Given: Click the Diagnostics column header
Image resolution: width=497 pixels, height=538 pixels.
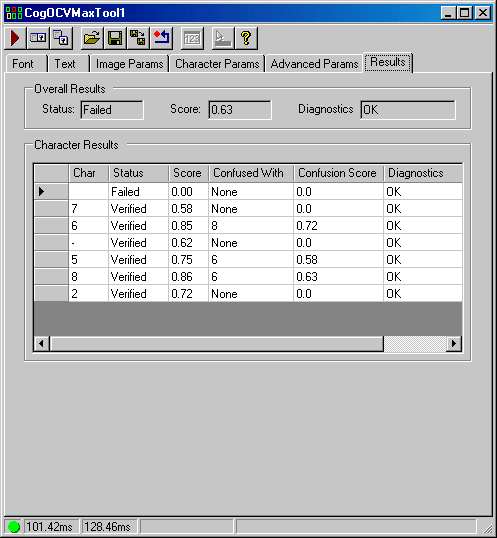Looking at the screenshot, I should pyautogui.click(x=423, y=173).
